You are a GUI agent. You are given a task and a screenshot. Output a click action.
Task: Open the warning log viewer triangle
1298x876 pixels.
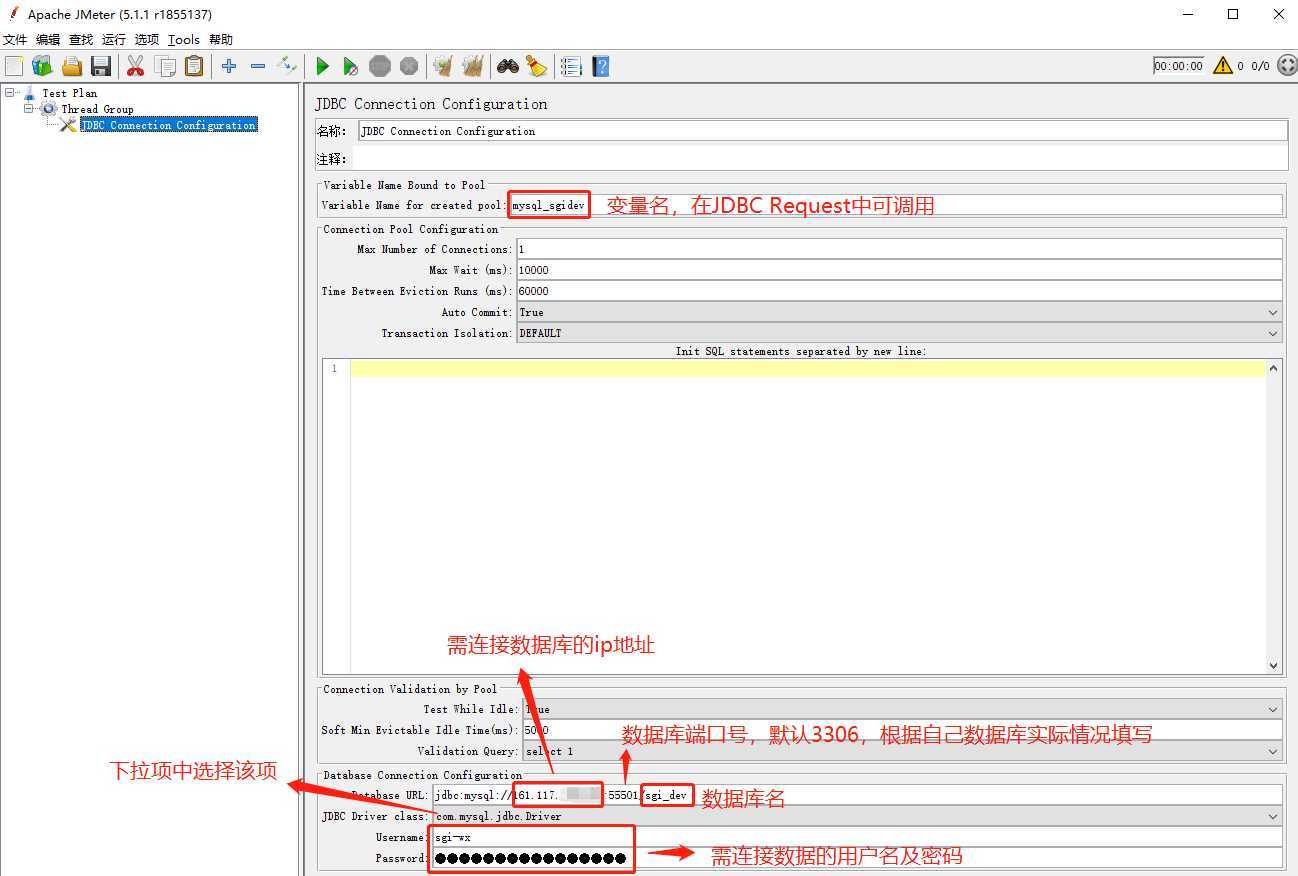click(x=1223, y=66)
